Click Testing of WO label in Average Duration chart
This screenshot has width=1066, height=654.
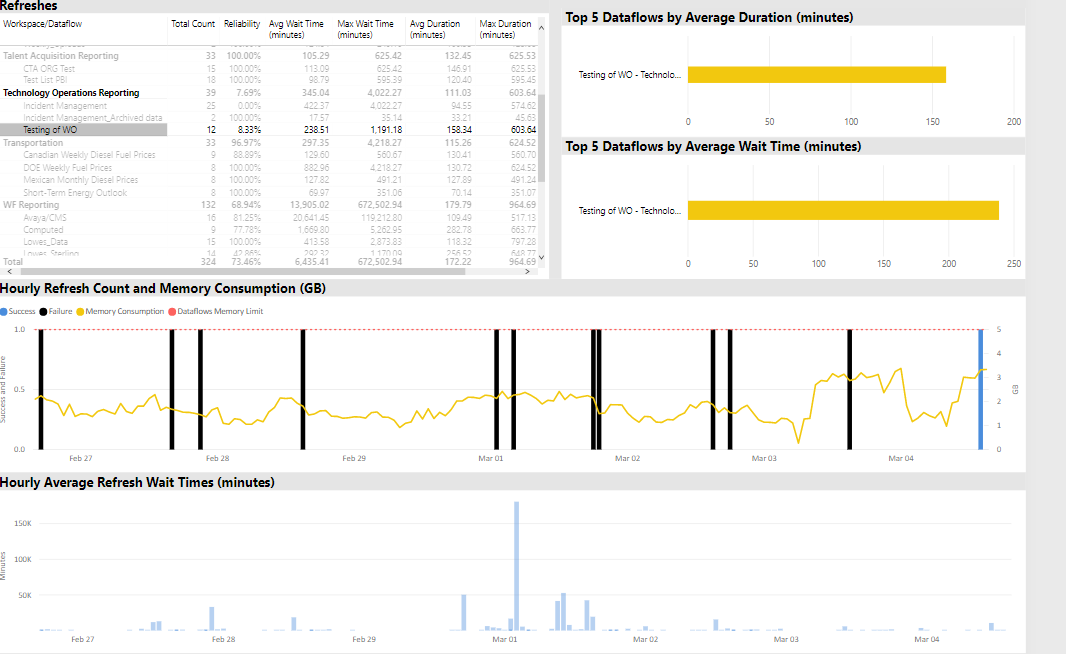630,75
